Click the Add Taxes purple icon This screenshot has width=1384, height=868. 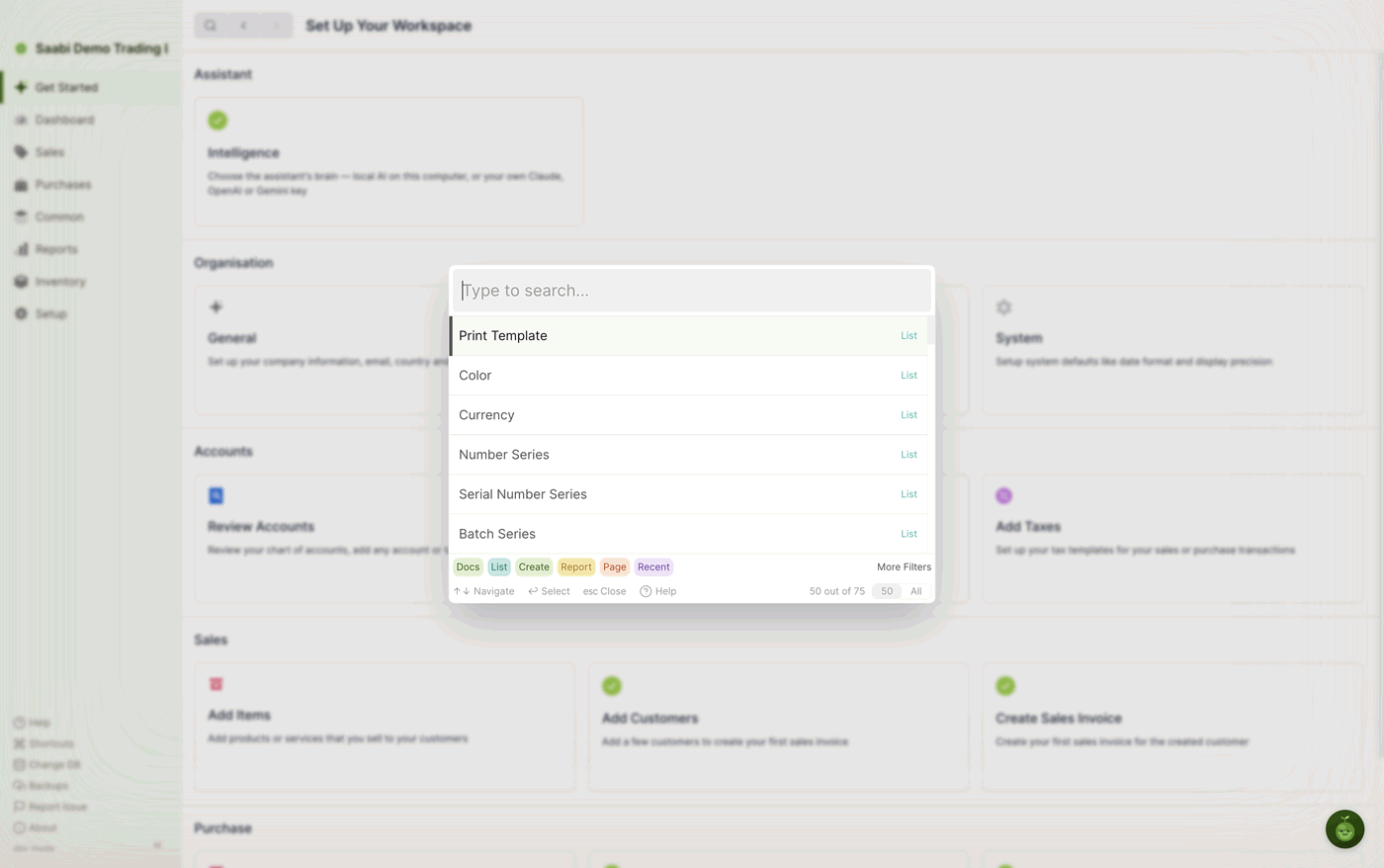1004,495
